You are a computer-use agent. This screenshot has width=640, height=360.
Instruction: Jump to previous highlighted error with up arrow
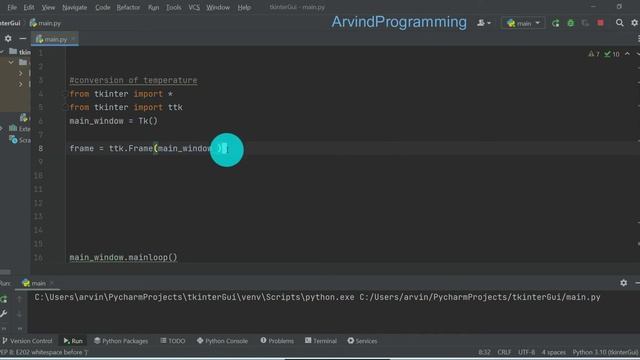tap(627, 54)
